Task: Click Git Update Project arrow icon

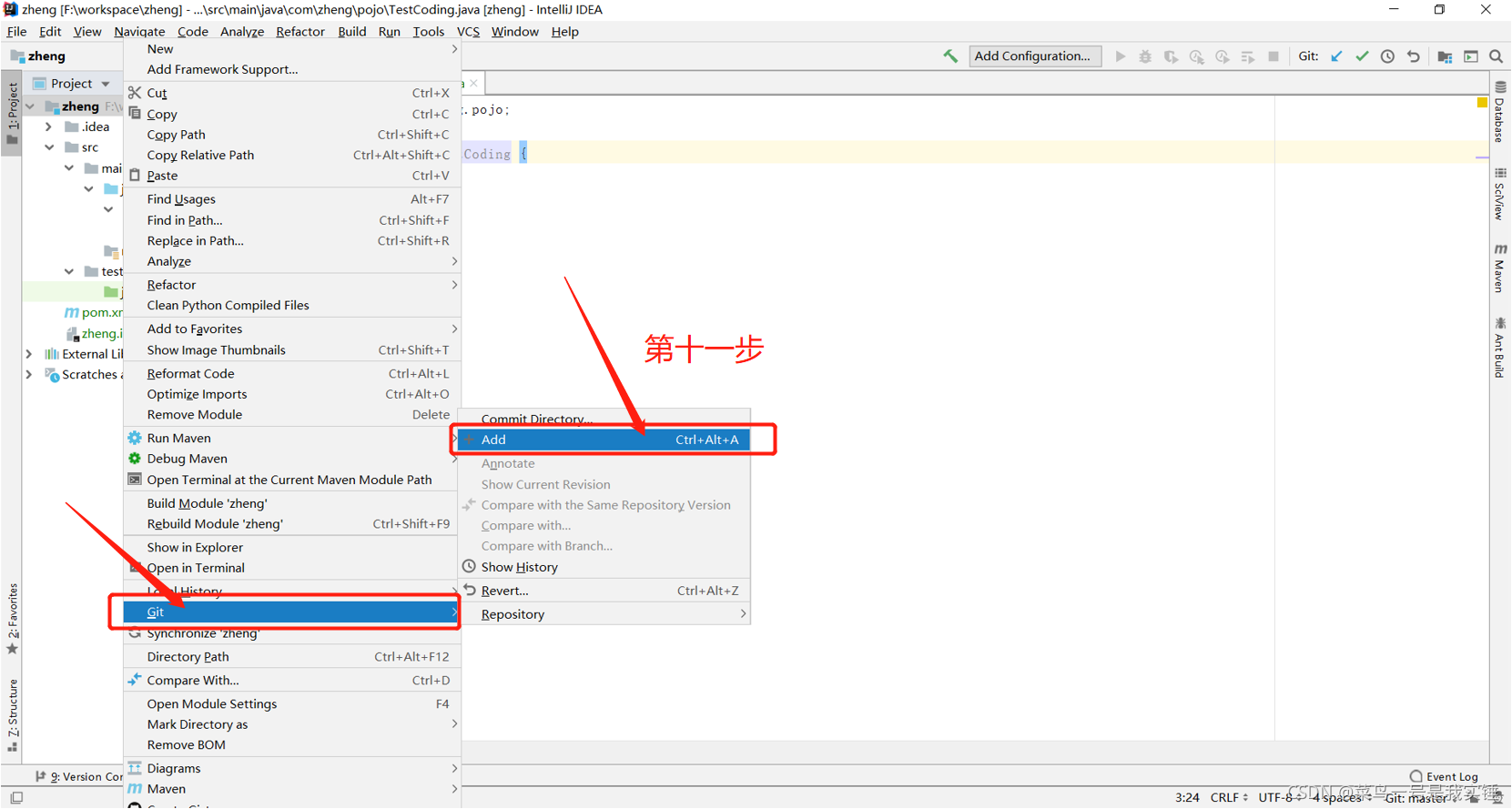Action: (x=1336, y=56)
